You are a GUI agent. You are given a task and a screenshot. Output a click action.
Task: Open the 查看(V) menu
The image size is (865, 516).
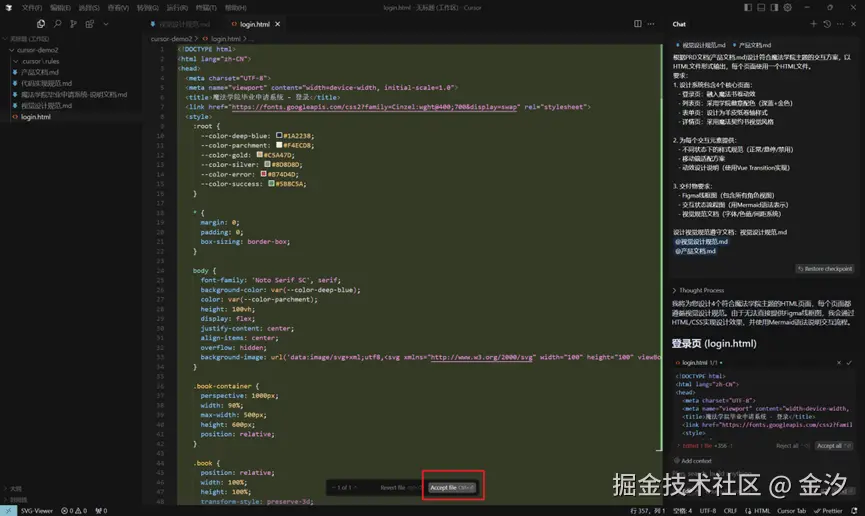118,8
